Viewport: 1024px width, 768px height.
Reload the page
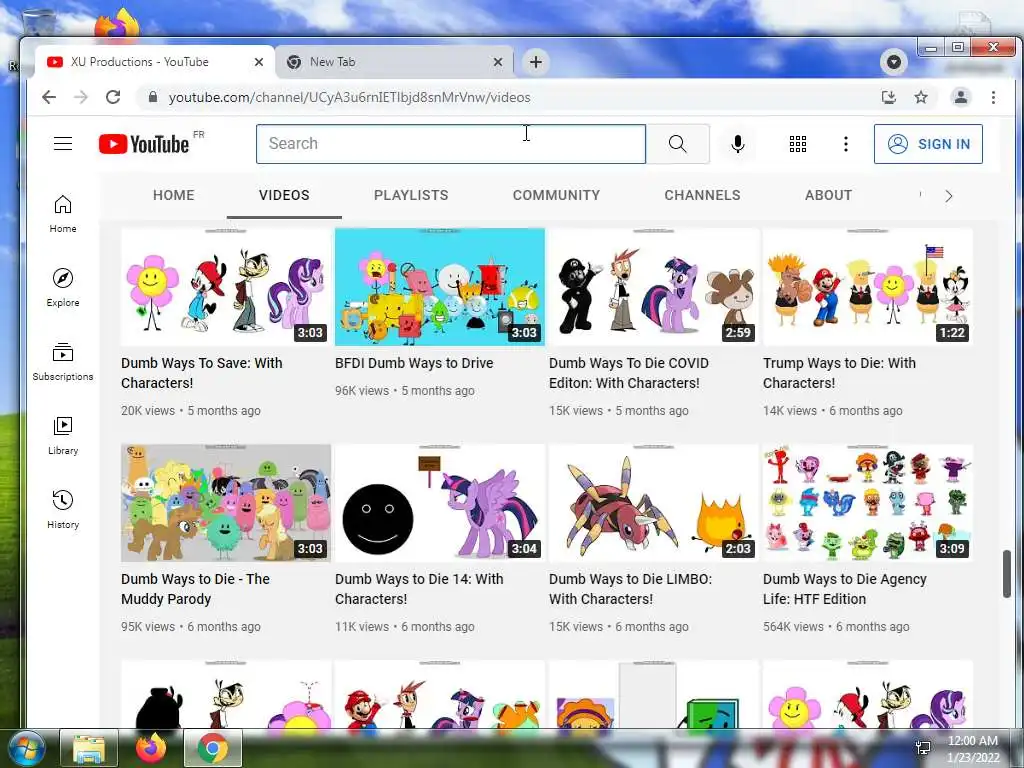click(113, 97)
